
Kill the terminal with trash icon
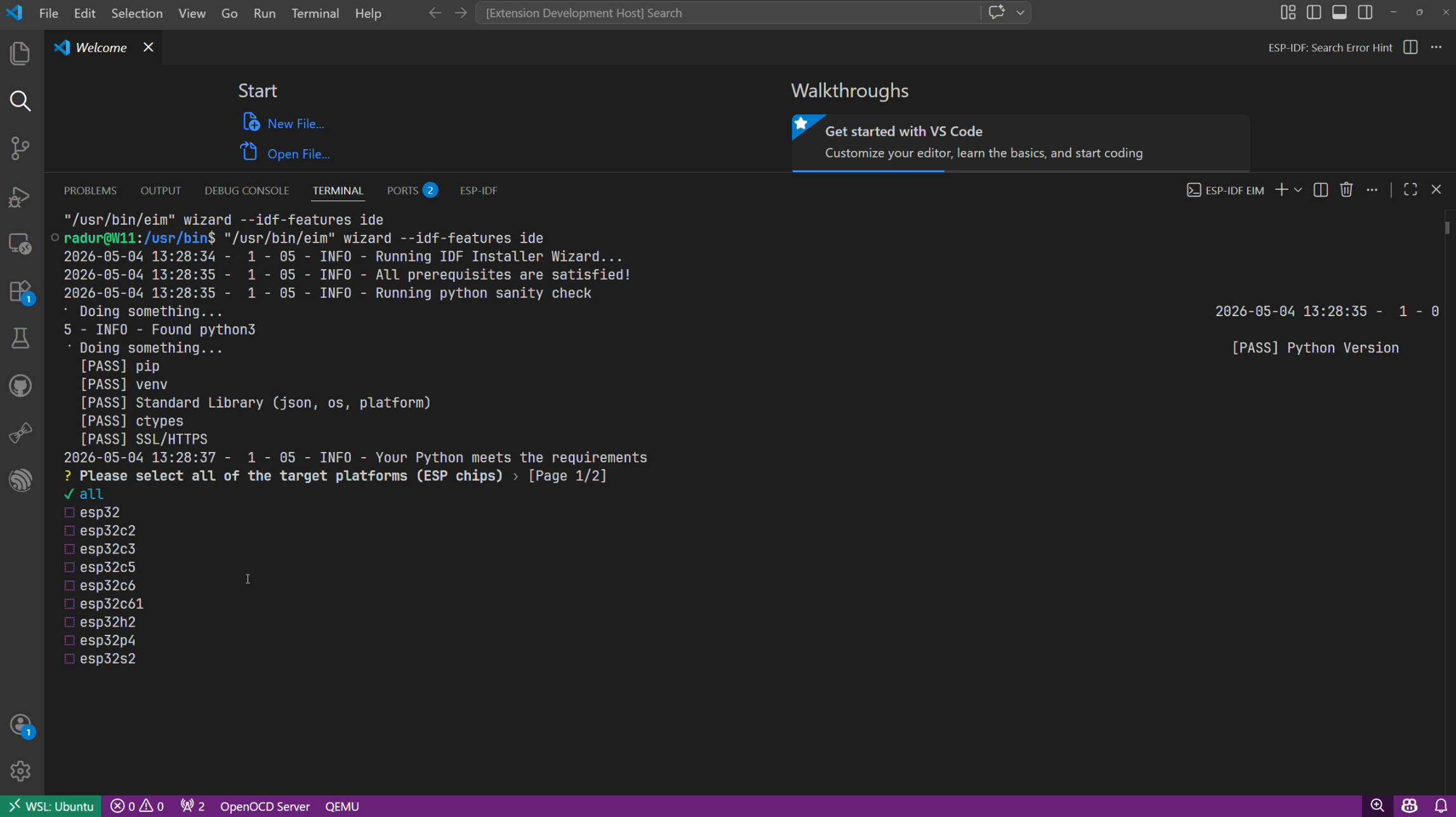tap(1346, 190)
